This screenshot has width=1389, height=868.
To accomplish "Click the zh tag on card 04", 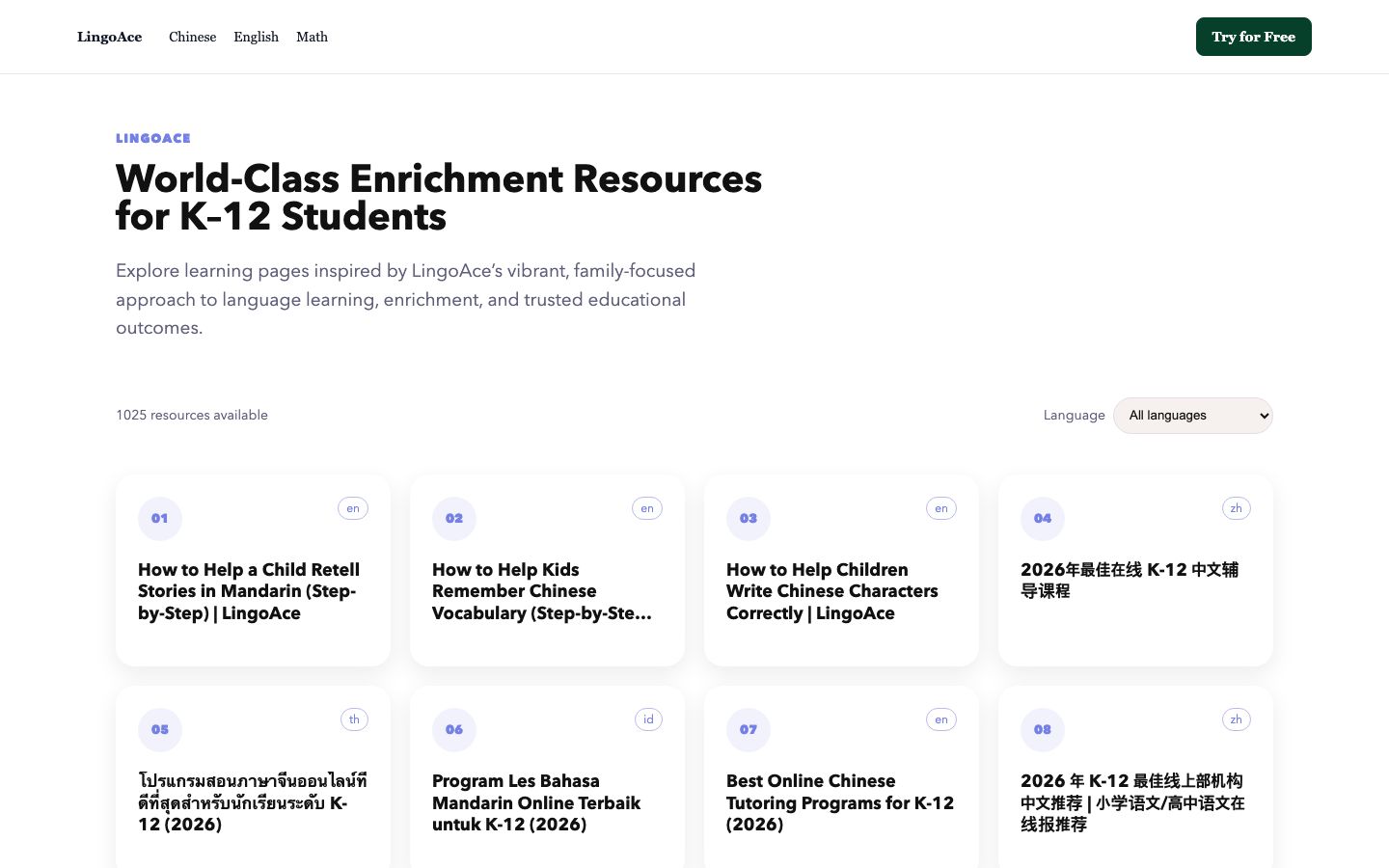I will point(1236,508).
